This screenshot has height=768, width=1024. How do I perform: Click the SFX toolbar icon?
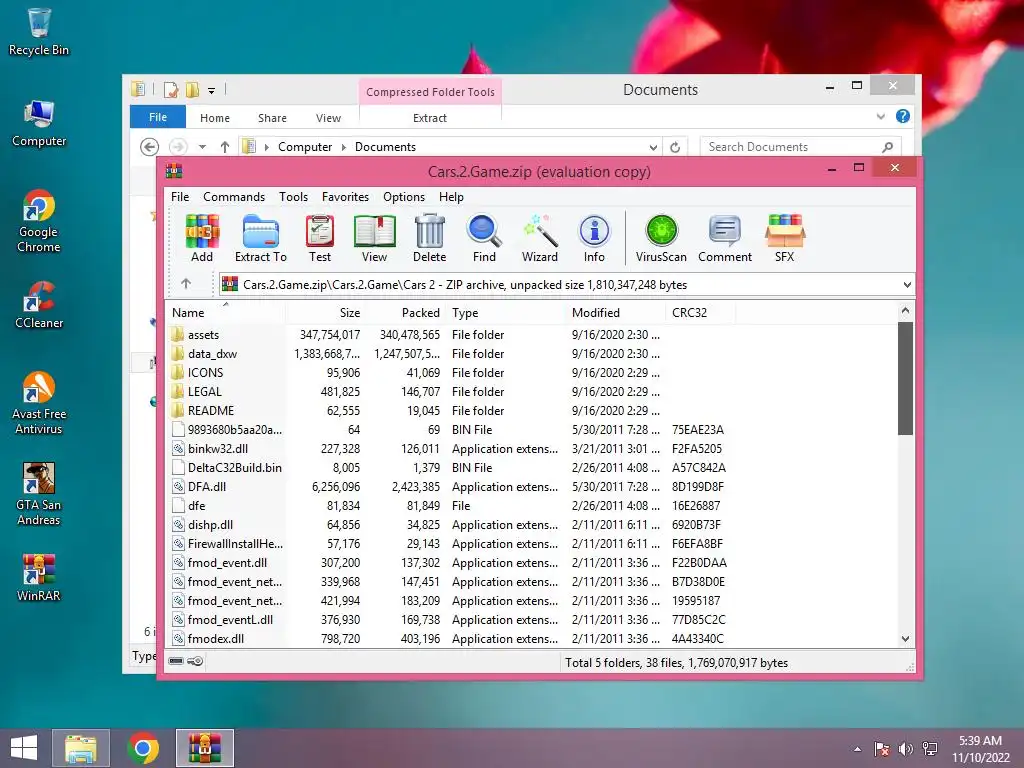click(x=784, y=238)
